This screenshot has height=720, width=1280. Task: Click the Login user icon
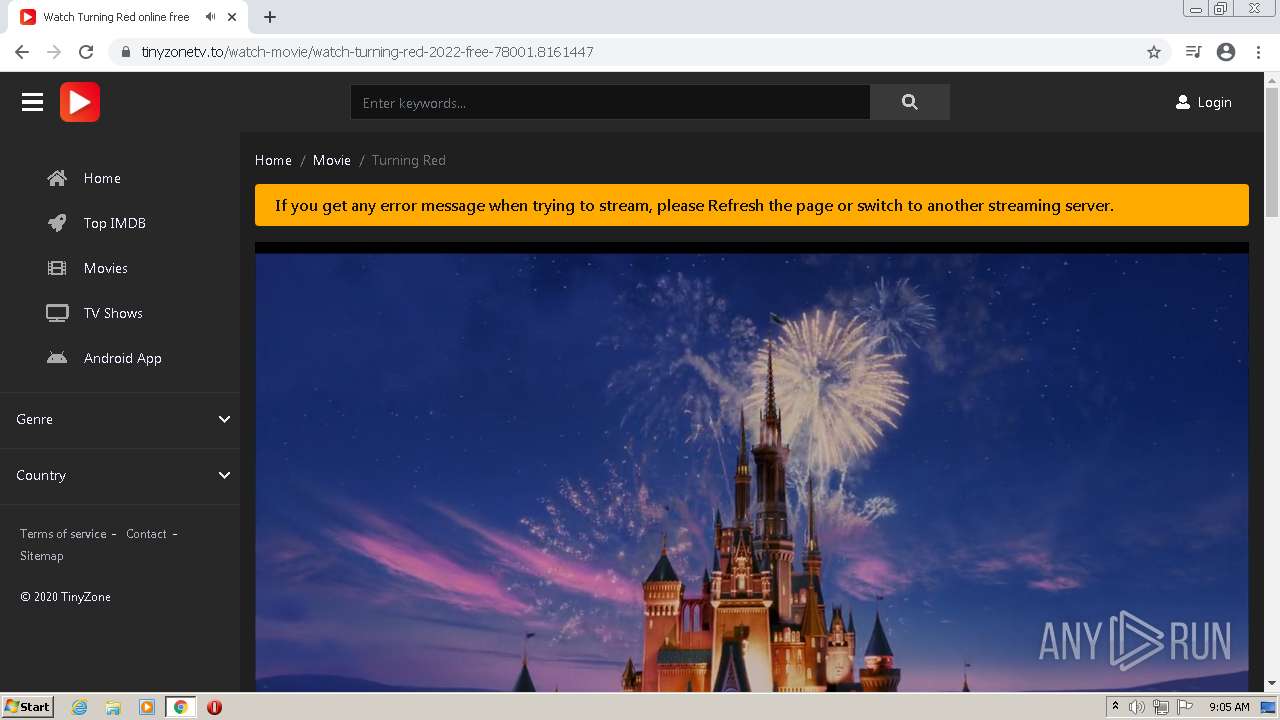(x=1183, y=102)
